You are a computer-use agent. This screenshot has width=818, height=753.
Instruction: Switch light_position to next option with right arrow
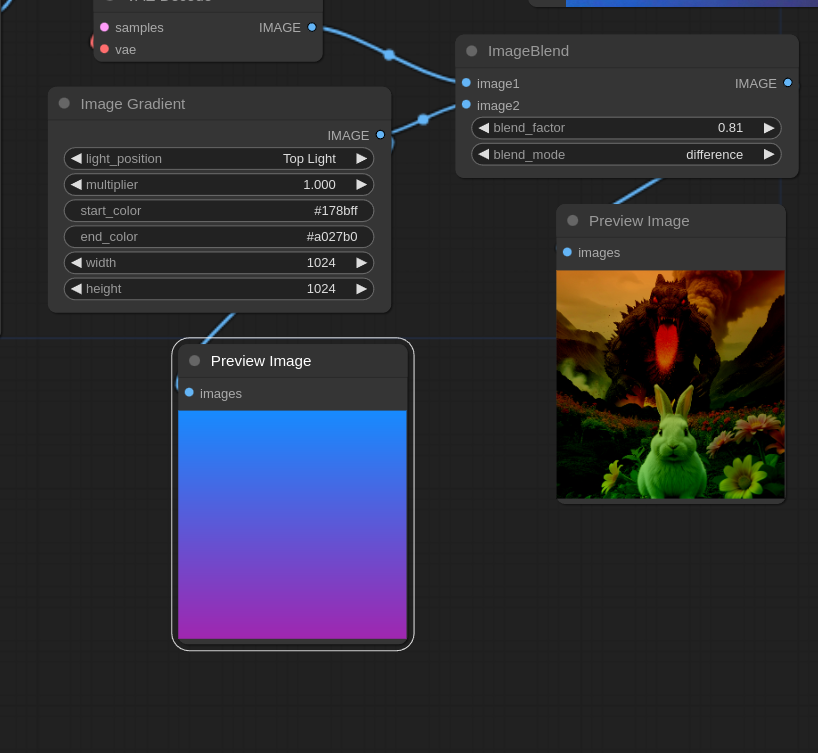(x=361, y=158)
